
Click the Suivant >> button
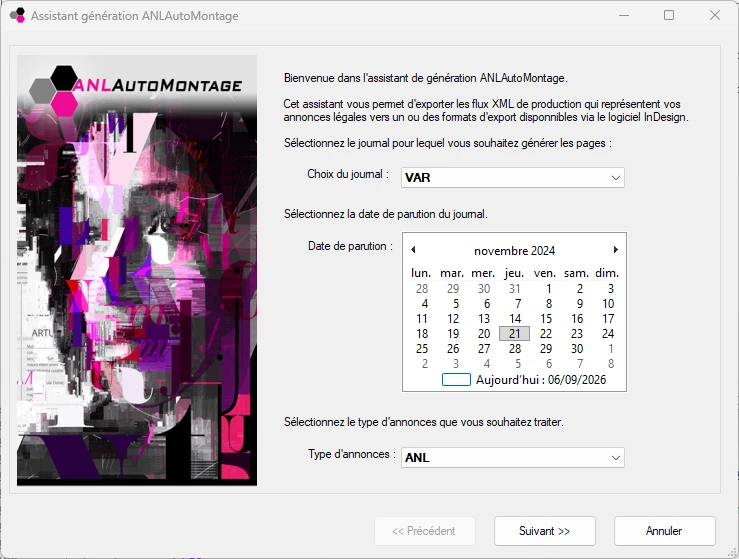pos(545,531)
